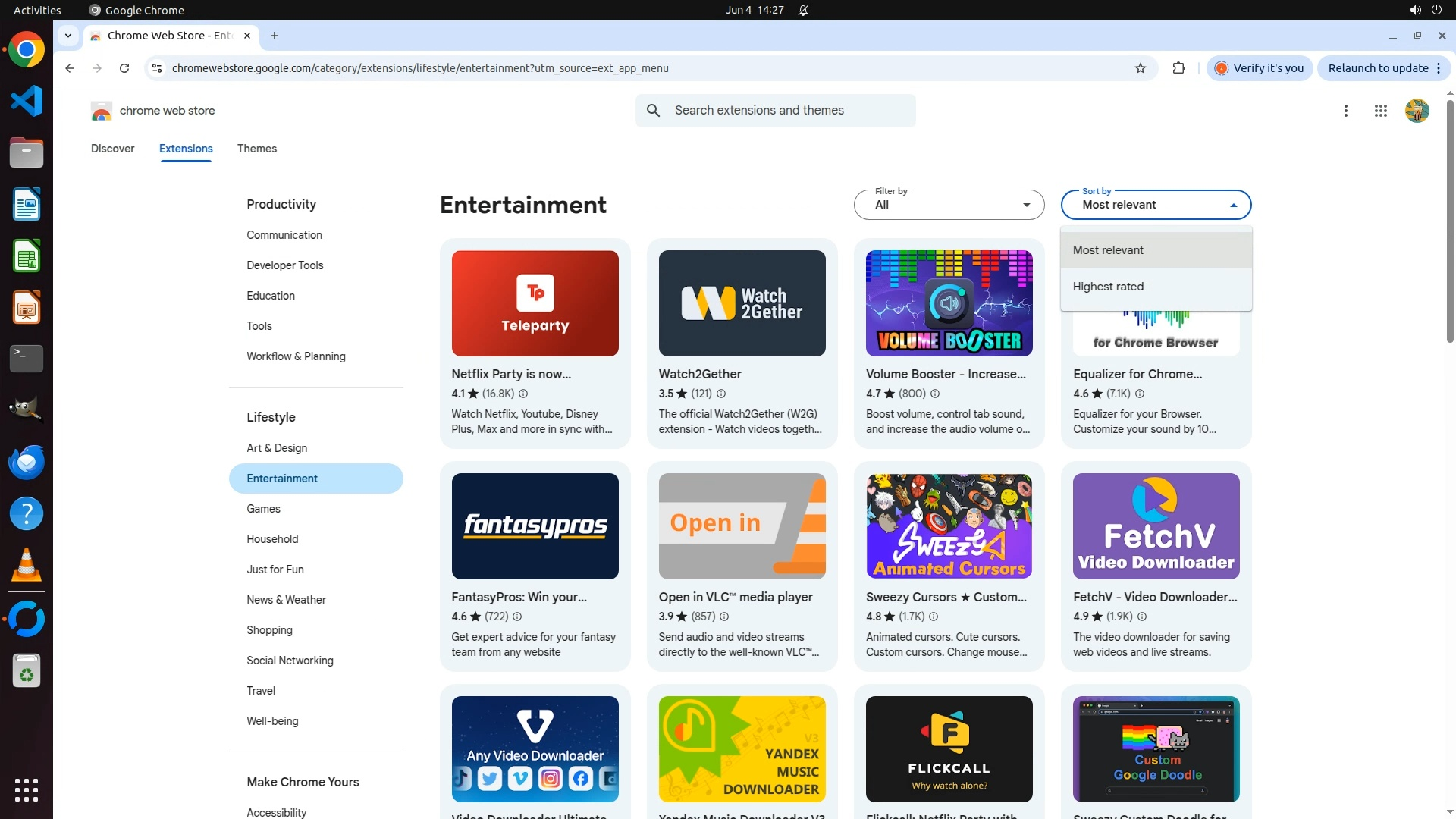Open the tab search dropdown arrow

pos(68,36)
